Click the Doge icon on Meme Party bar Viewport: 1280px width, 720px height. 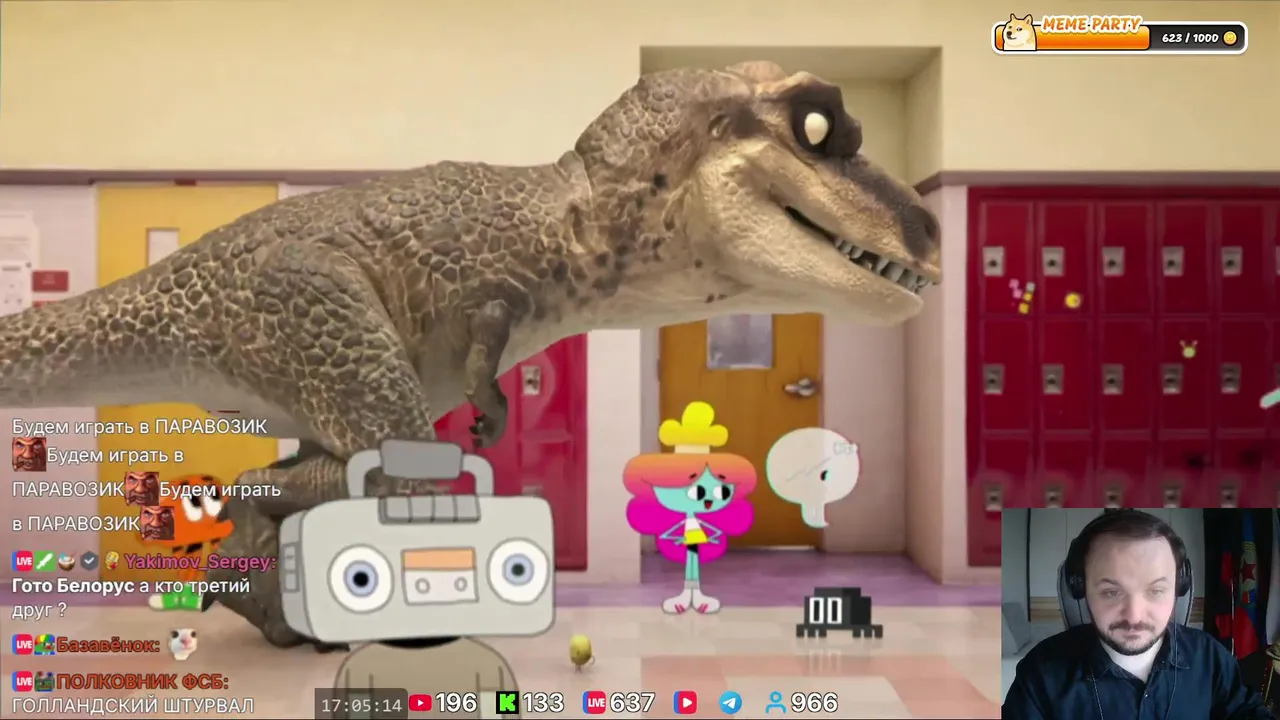pos(1019,33)
